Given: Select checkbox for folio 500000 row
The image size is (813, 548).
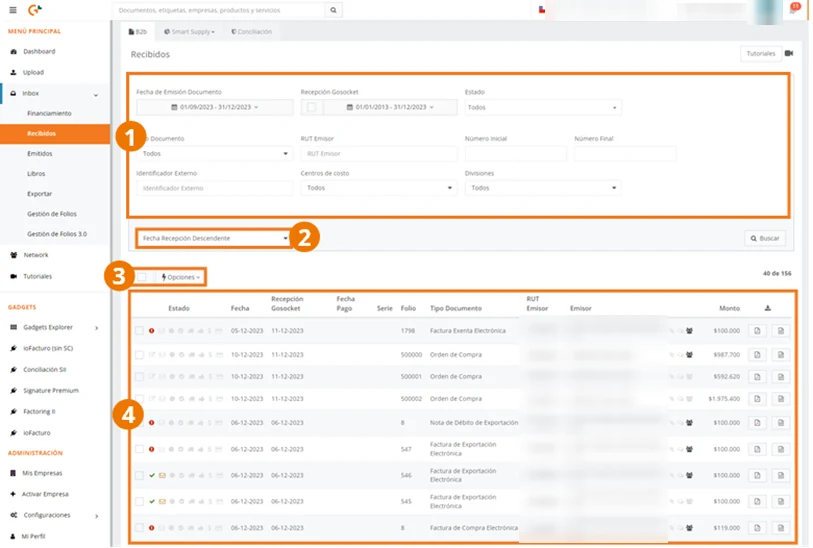Looking at the screenshot, I should point(139,355).
